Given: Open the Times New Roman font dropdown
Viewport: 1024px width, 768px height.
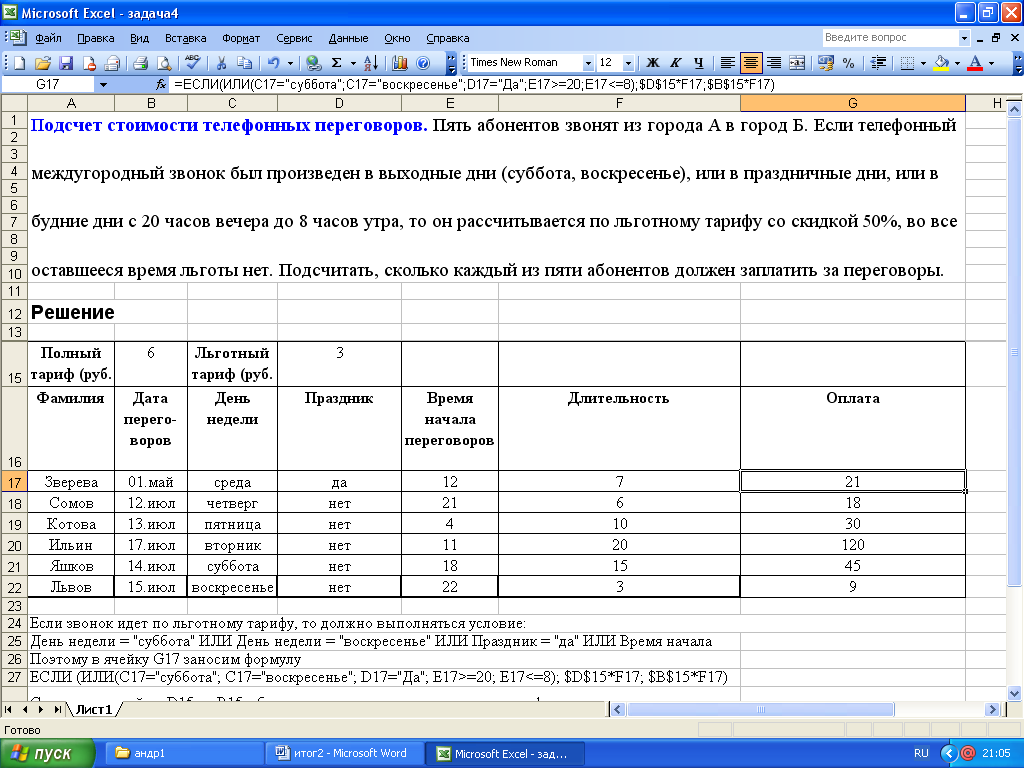Looking at the screenshot, I should pyautogui.click(x=588, y=63).
